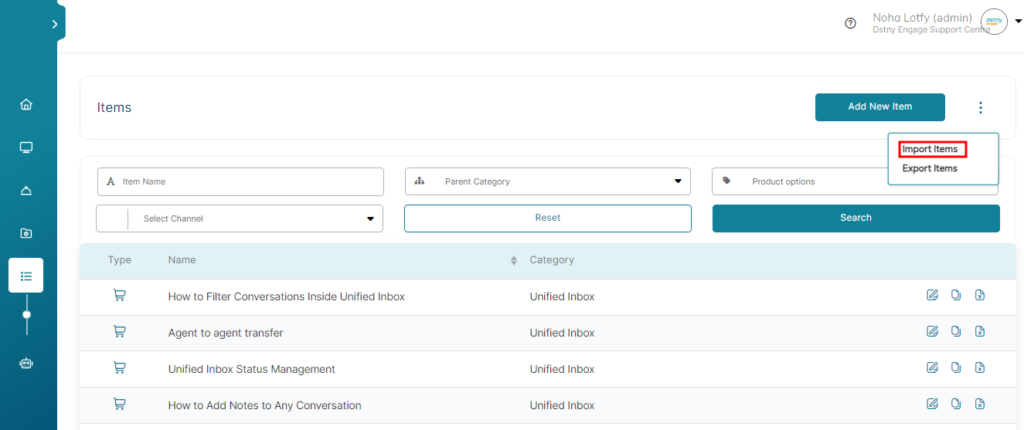Screen dimensions: 1024x430
Task: Click the Add New Item button
Action: [x=880, y=107]
